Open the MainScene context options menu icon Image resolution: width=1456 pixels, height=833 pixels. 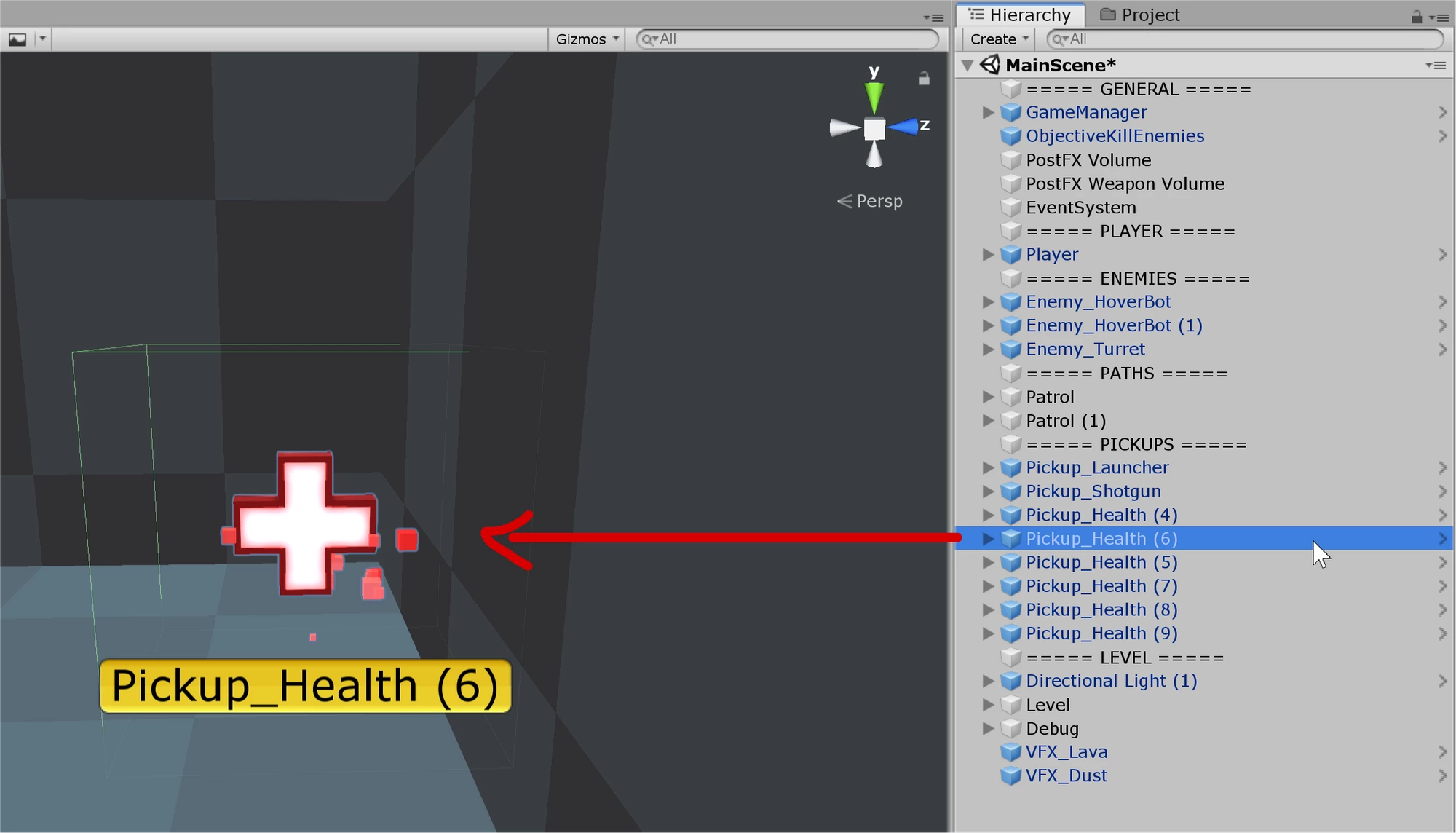click(1436, 66)
